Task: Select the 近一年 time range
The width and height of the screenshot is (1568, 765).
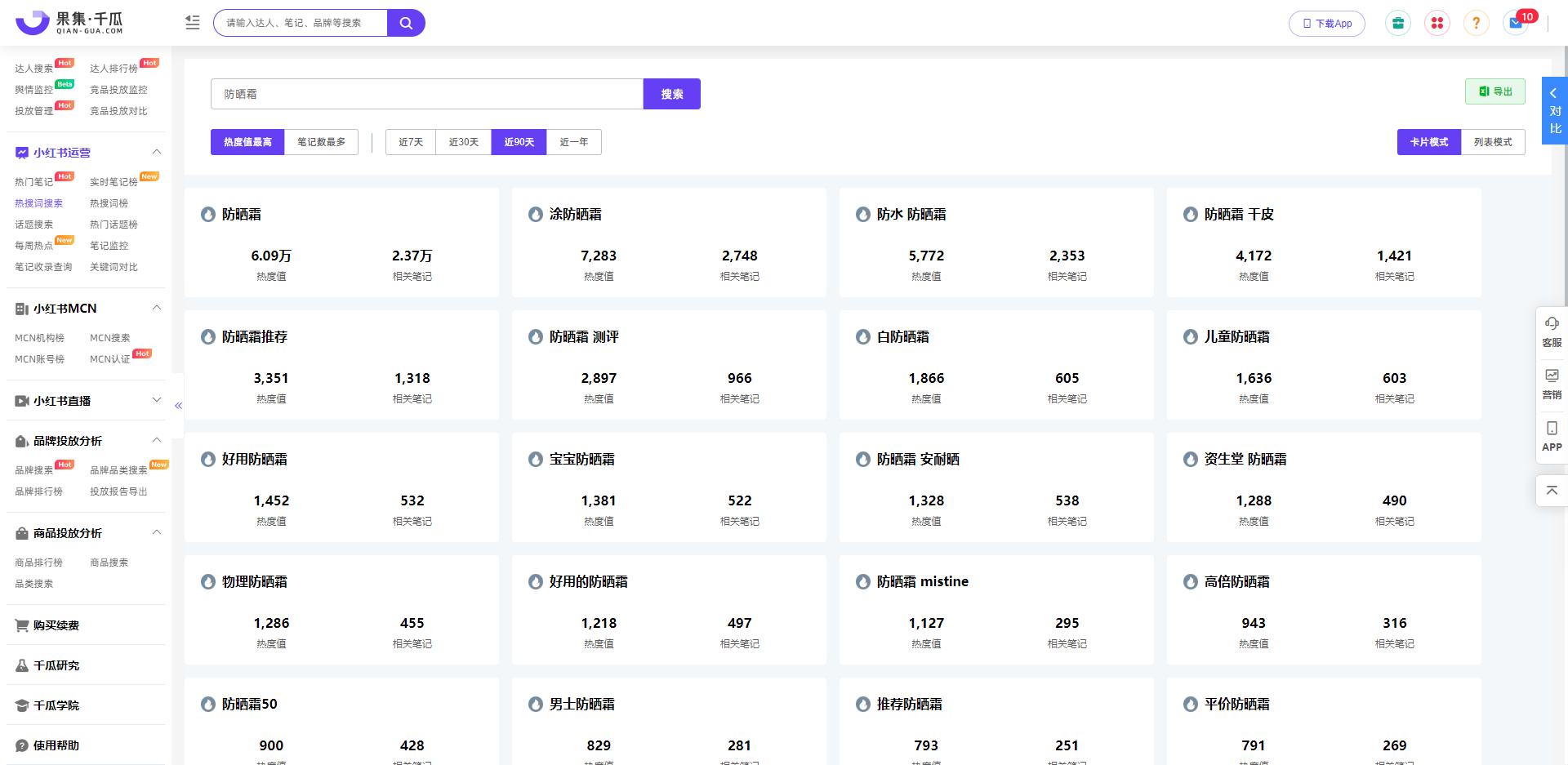Action: [573, 142]
